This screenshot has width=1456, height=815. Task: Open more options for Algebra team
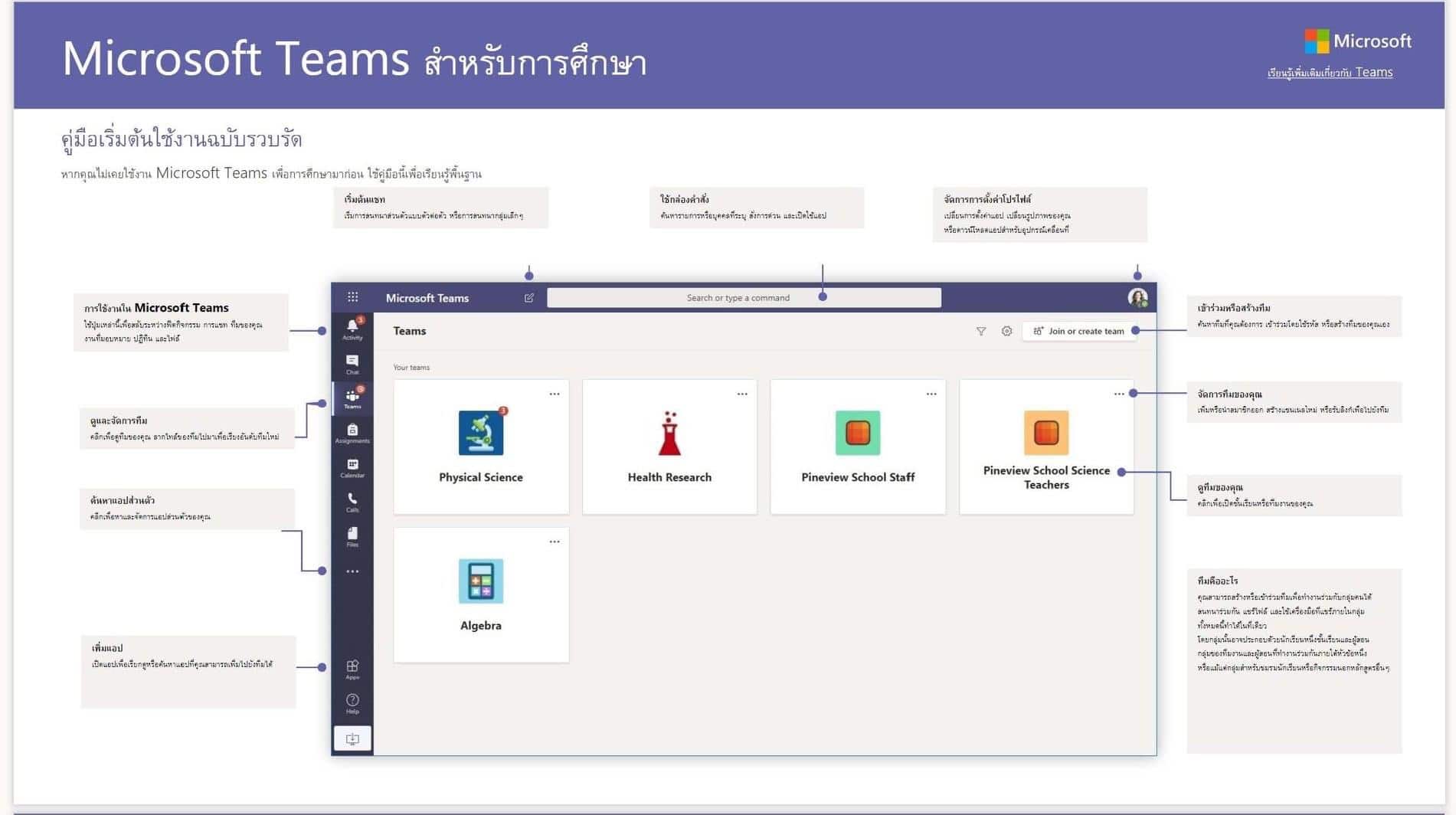click(x=555, y=542)
